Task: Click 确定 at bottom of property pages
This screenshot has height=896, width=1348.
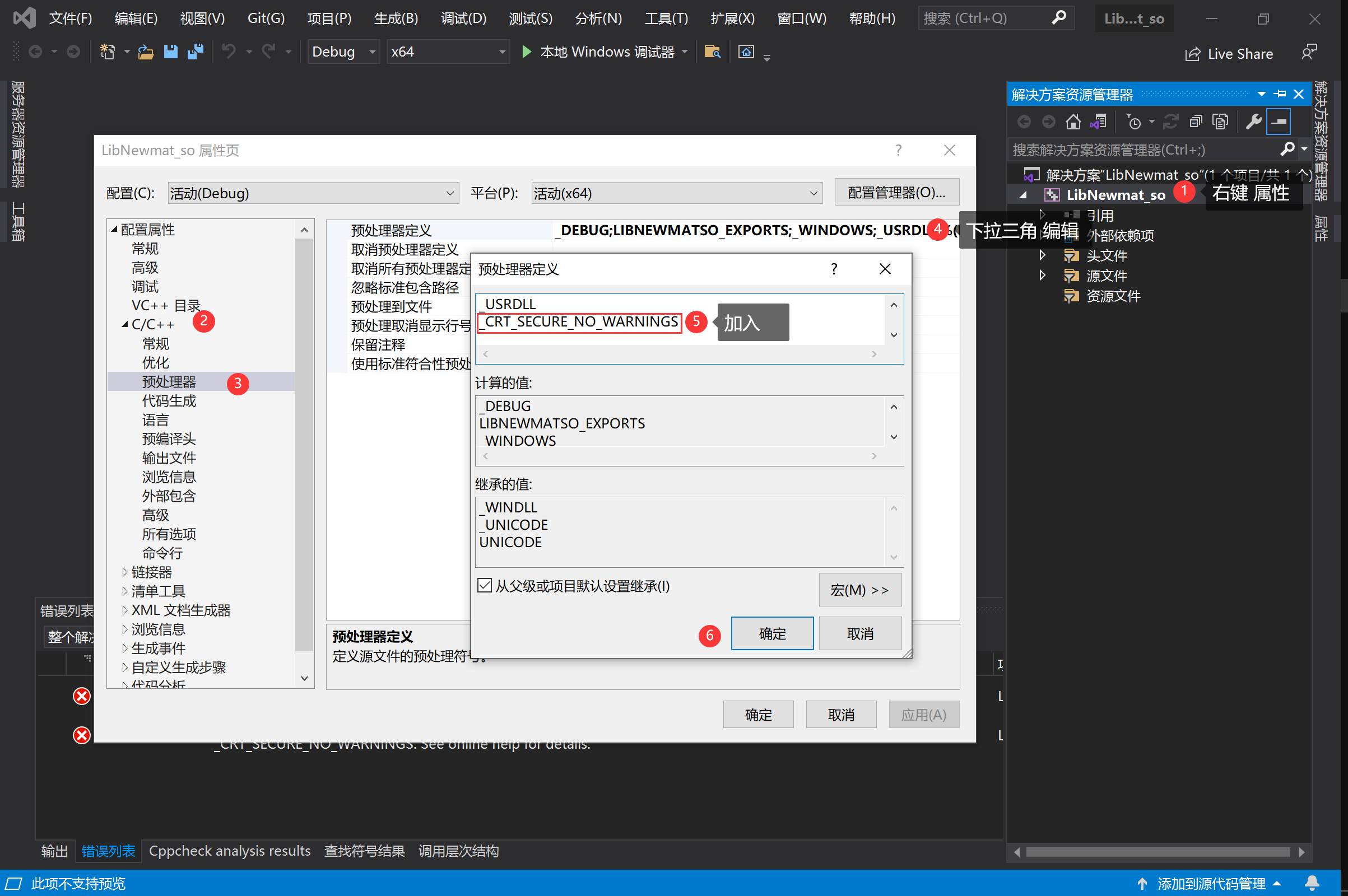Action: click(758, 715)
